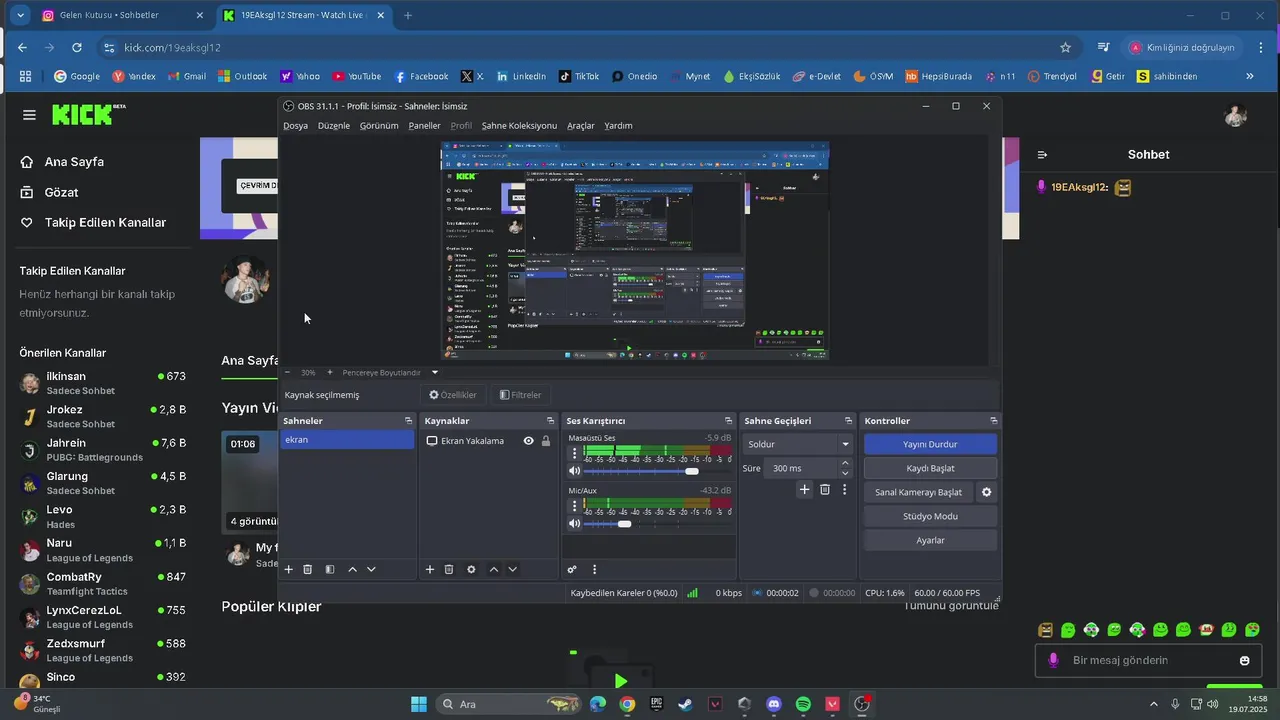Move source up in Kaynaklar panel
Image resolution: width=1280 pixels, height=720 pixels.
coord(493,569)
